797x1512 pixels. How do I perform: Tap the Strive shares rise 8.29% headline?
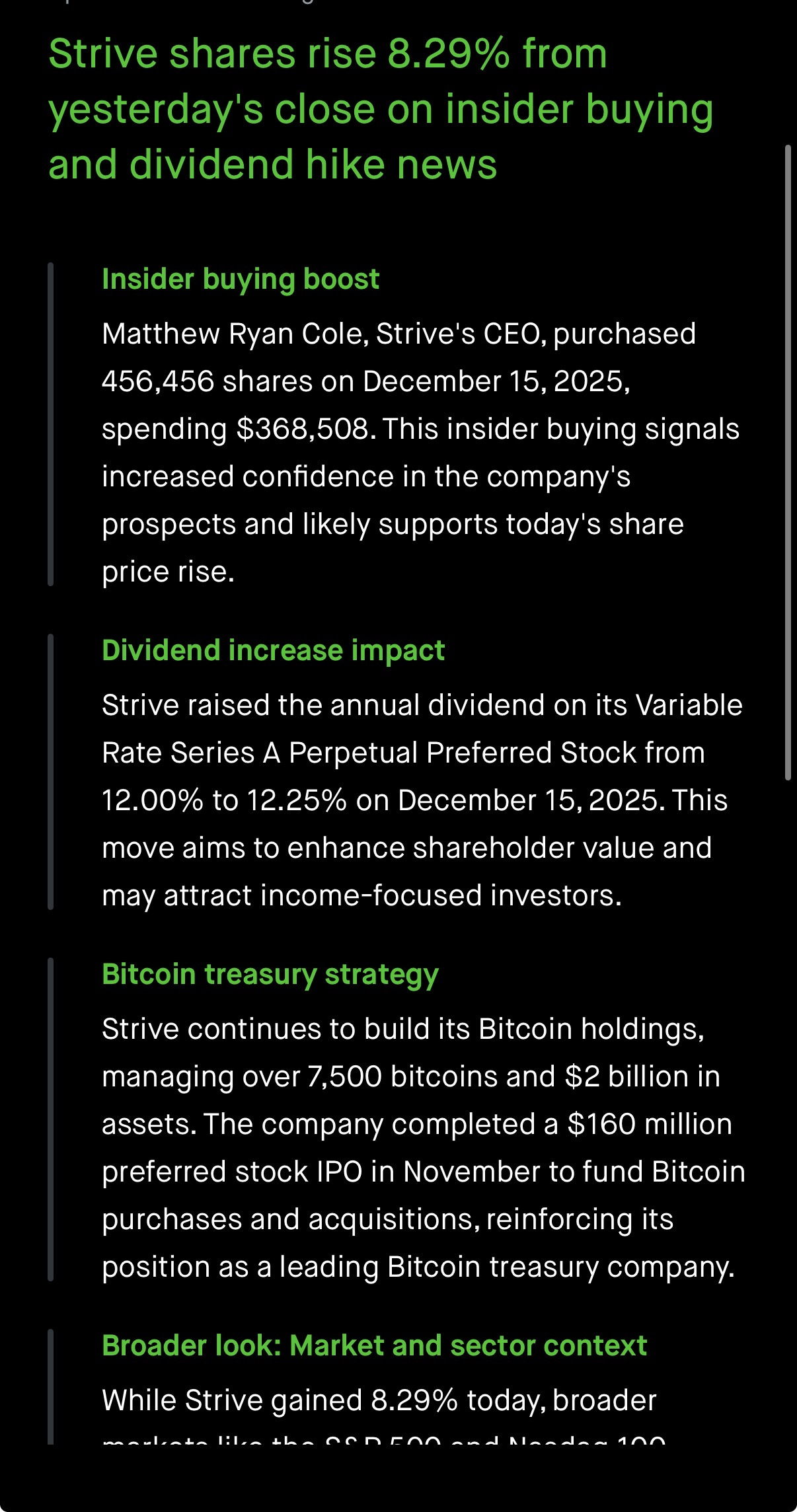380,109
